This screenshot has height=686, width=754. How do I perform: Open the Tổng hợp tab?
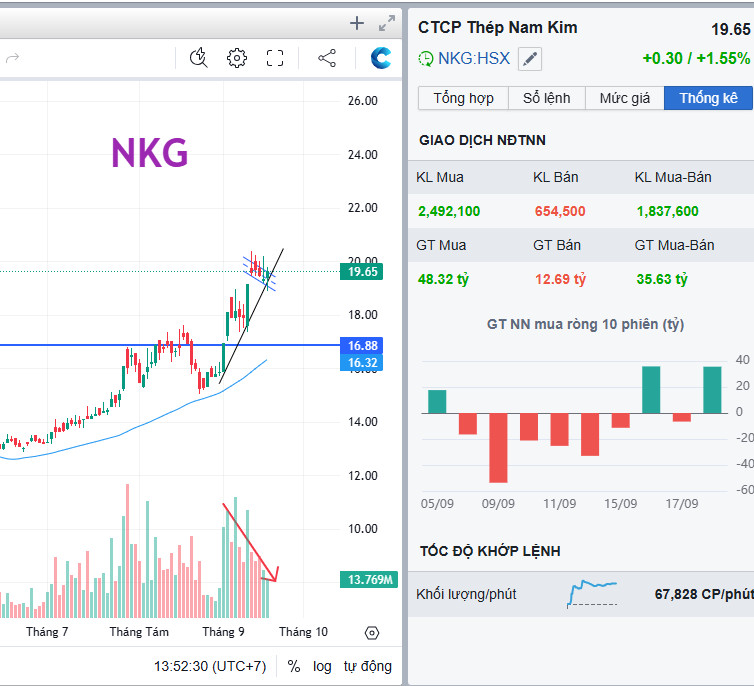coord(464,98)
